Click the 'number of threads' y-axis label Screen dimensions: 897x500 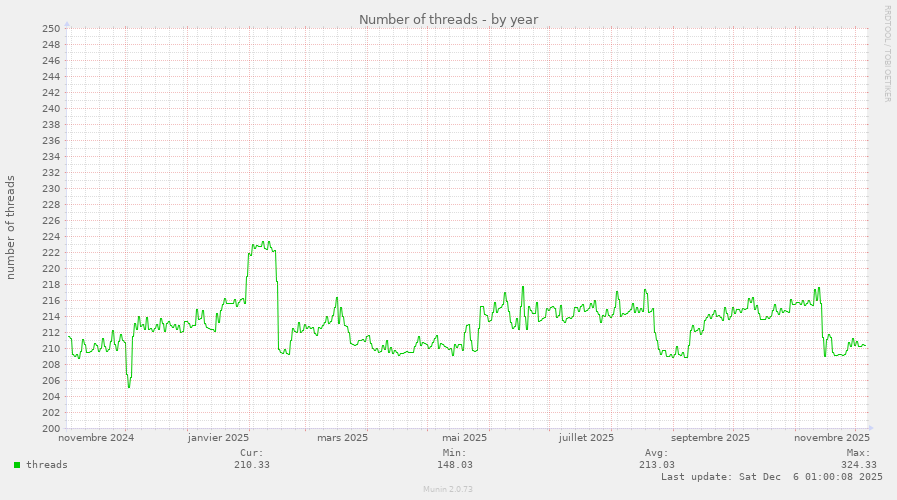point(10,228)
